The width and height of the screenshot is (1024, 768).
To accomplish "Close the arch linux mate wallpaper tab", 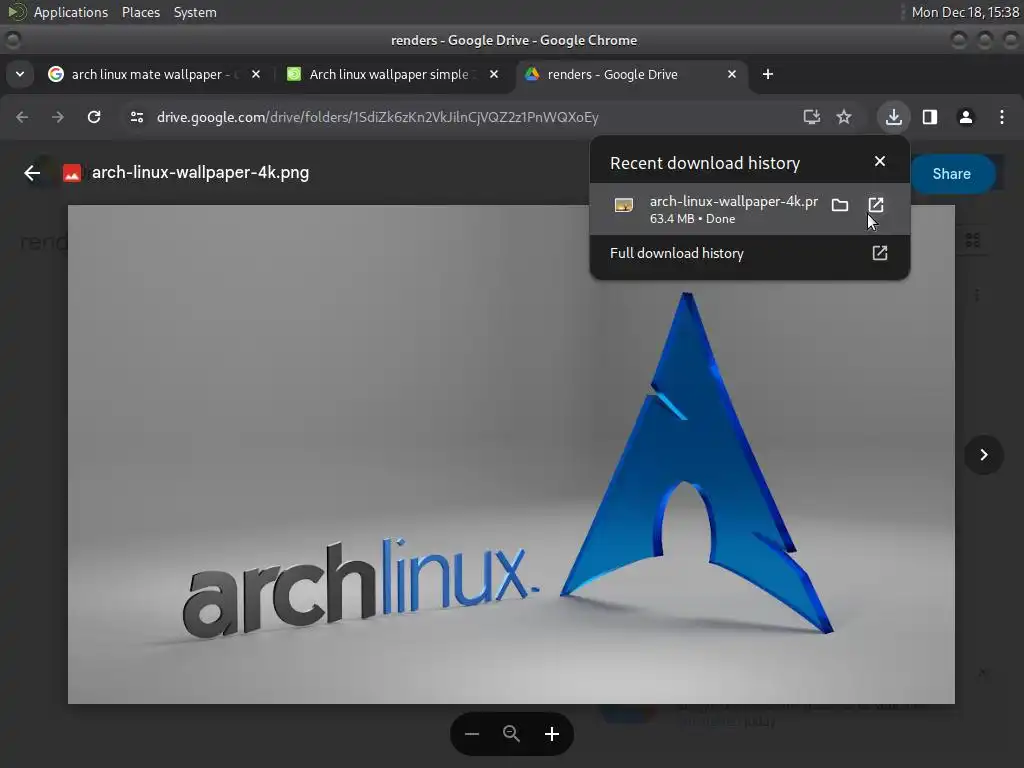I will tap(256, 74).
